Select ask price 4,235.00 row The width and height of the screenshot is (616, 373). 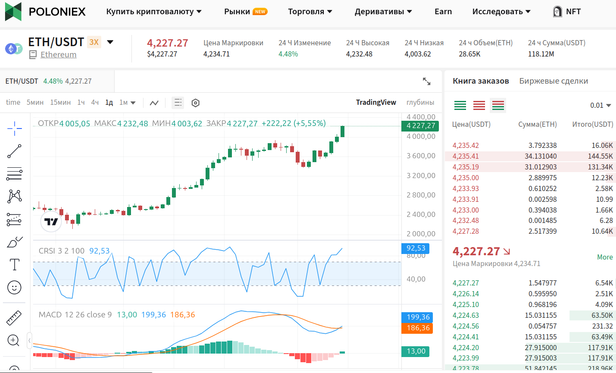click(x=530, y=178)
